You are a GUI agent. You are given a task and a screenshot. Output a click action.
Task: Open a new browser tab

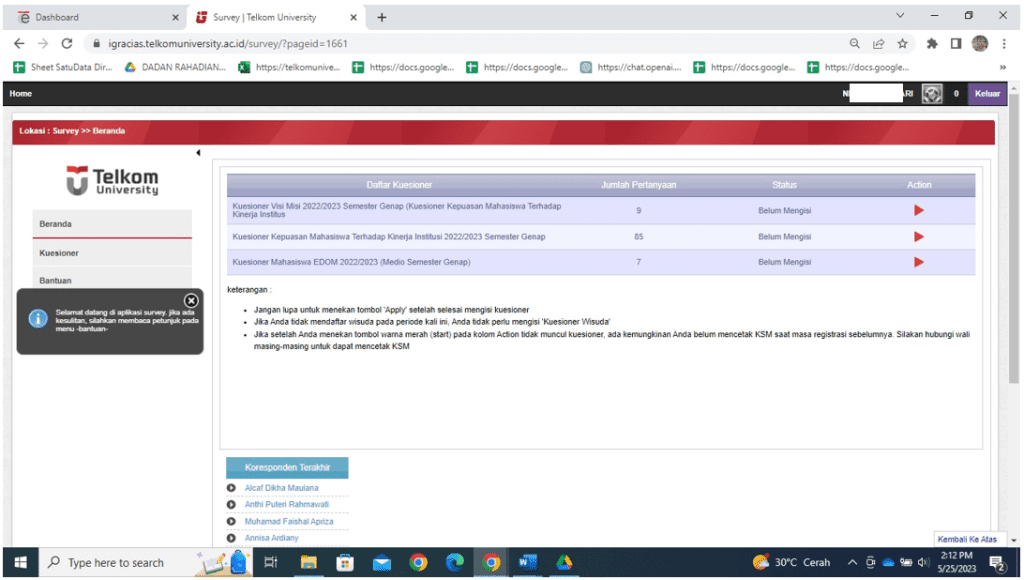382,17
